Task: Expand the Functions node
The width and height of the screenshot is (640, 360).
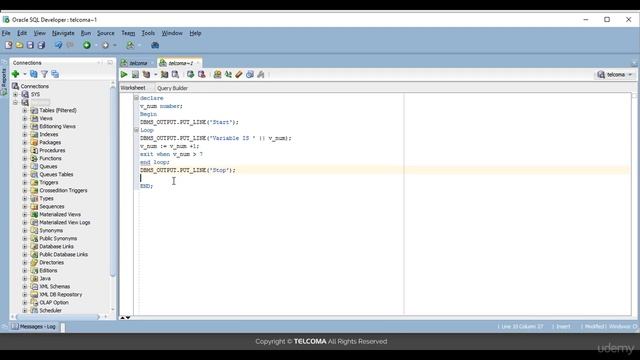Action: 24,158
